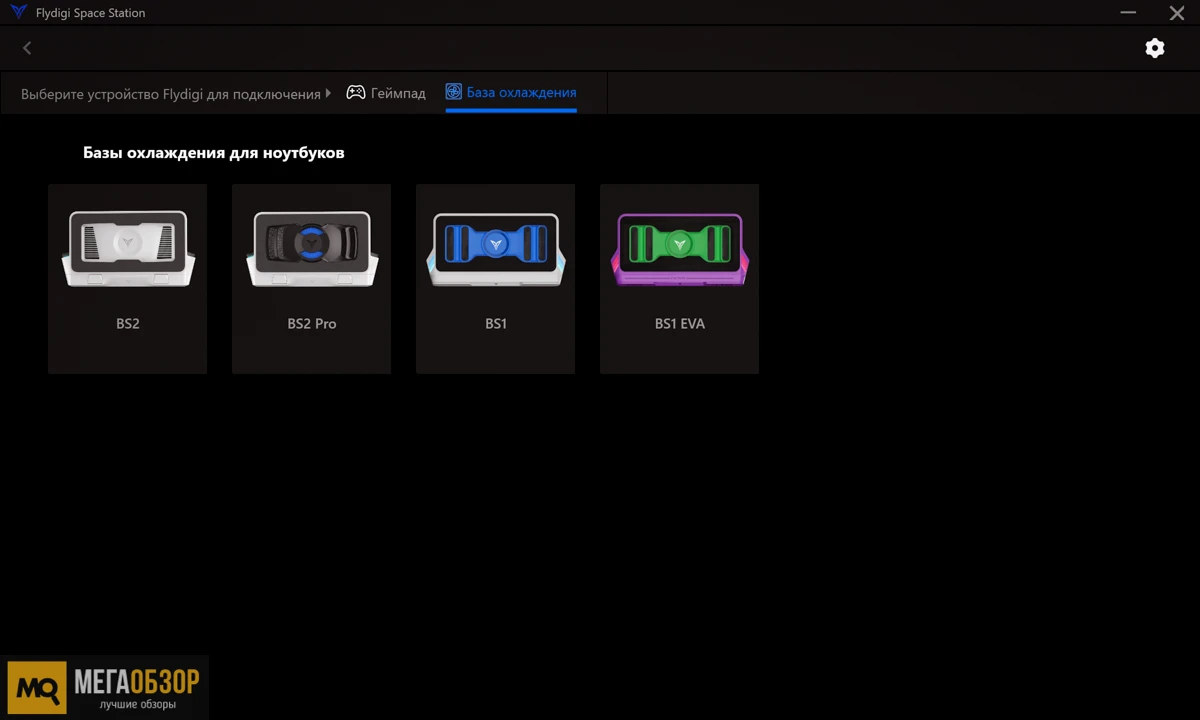Switch to the Геймпад tab

click(x=386, y=93)
